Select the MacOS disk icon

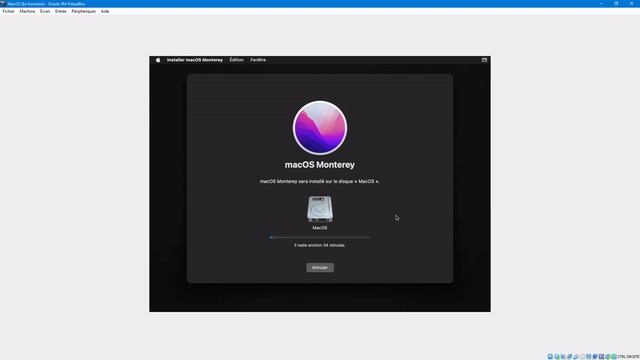(x=320, y=209)
